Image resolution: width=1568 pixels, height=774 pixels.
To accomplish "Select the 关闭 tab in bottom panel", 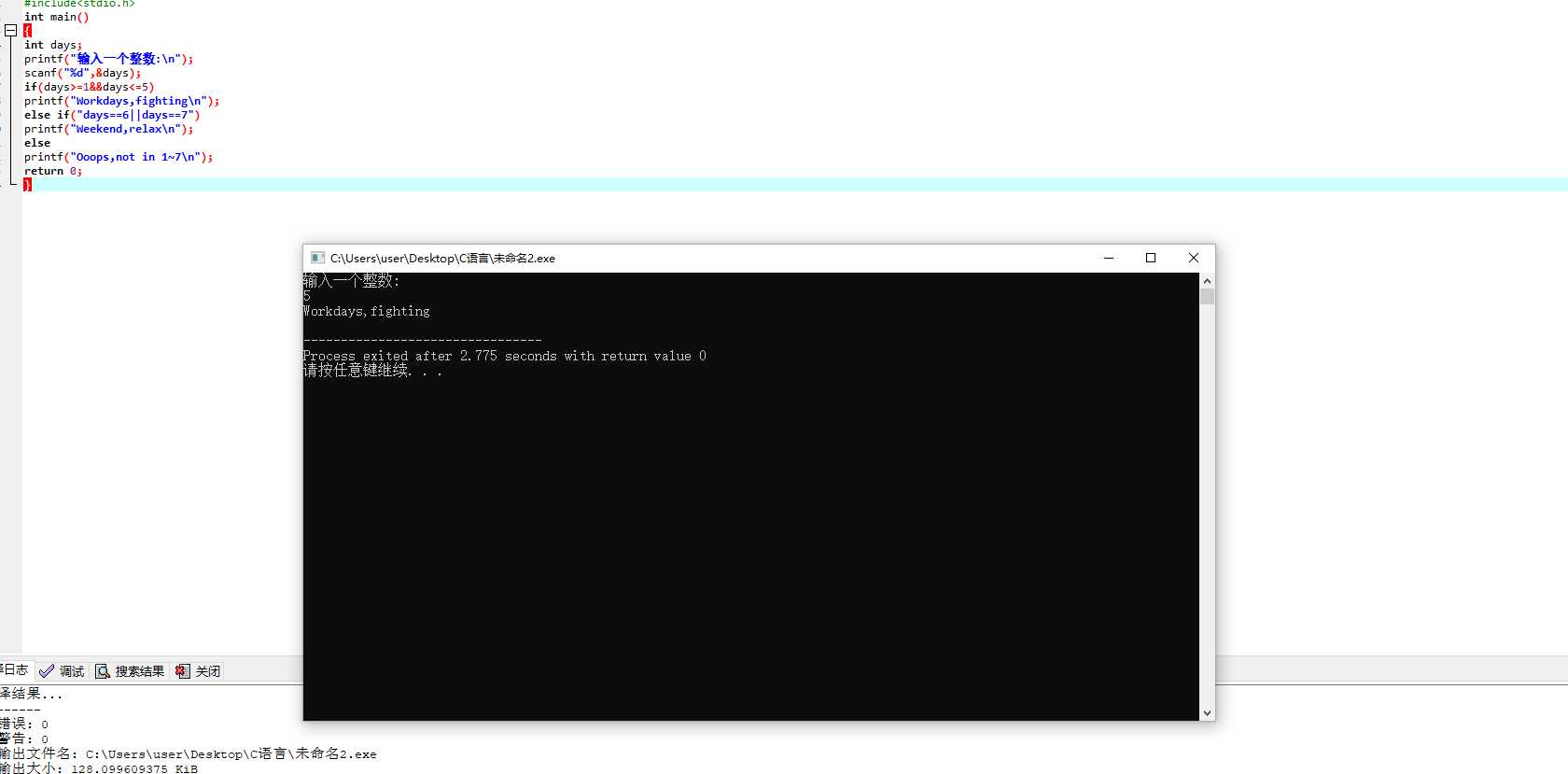I will pyautogui.click(x=198, y=670).
